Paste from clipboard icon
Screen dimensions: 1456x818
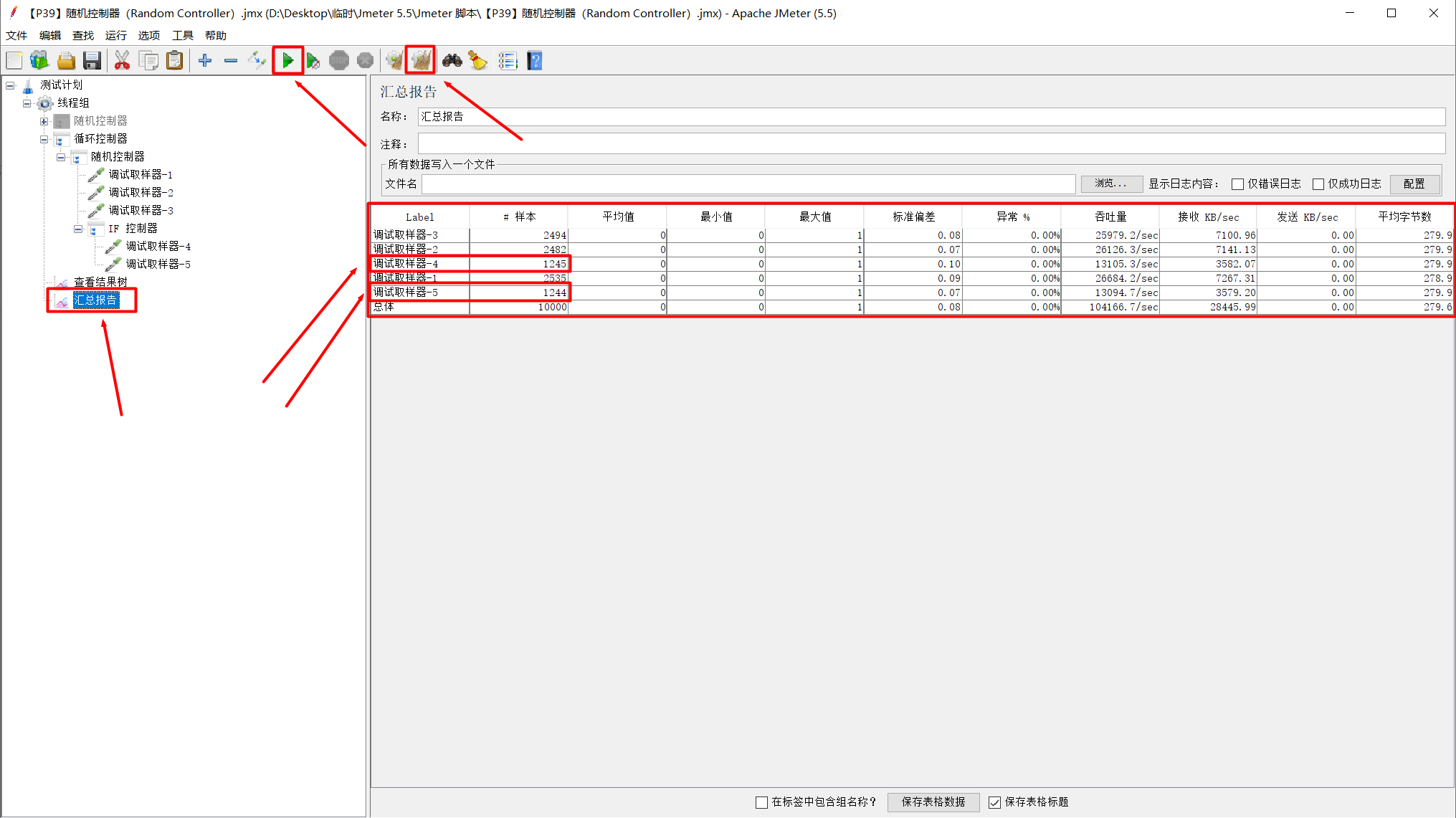pyautogui.click(x=175, y=61)
